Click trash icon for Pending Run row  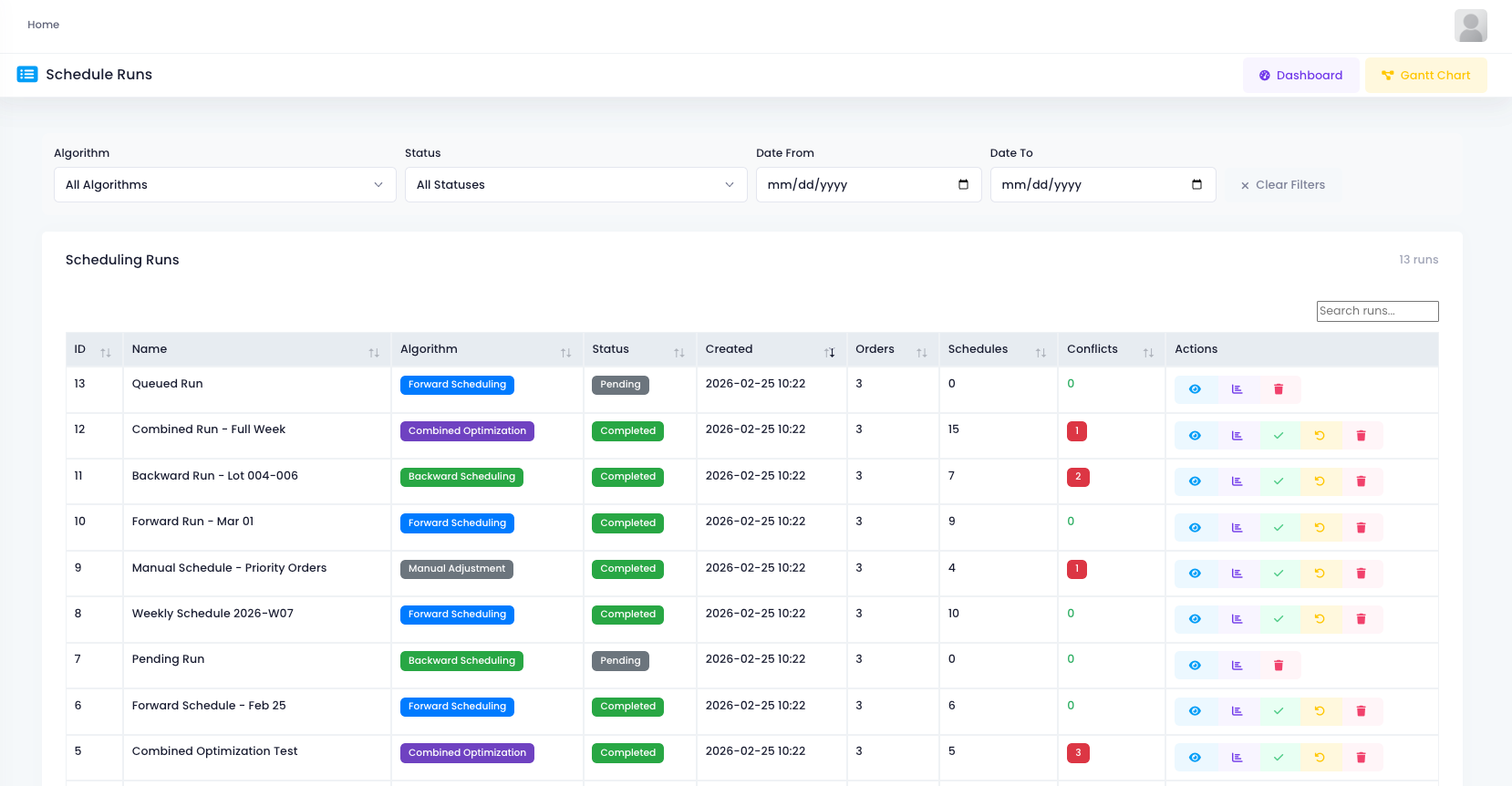[x=1279, y=666]
